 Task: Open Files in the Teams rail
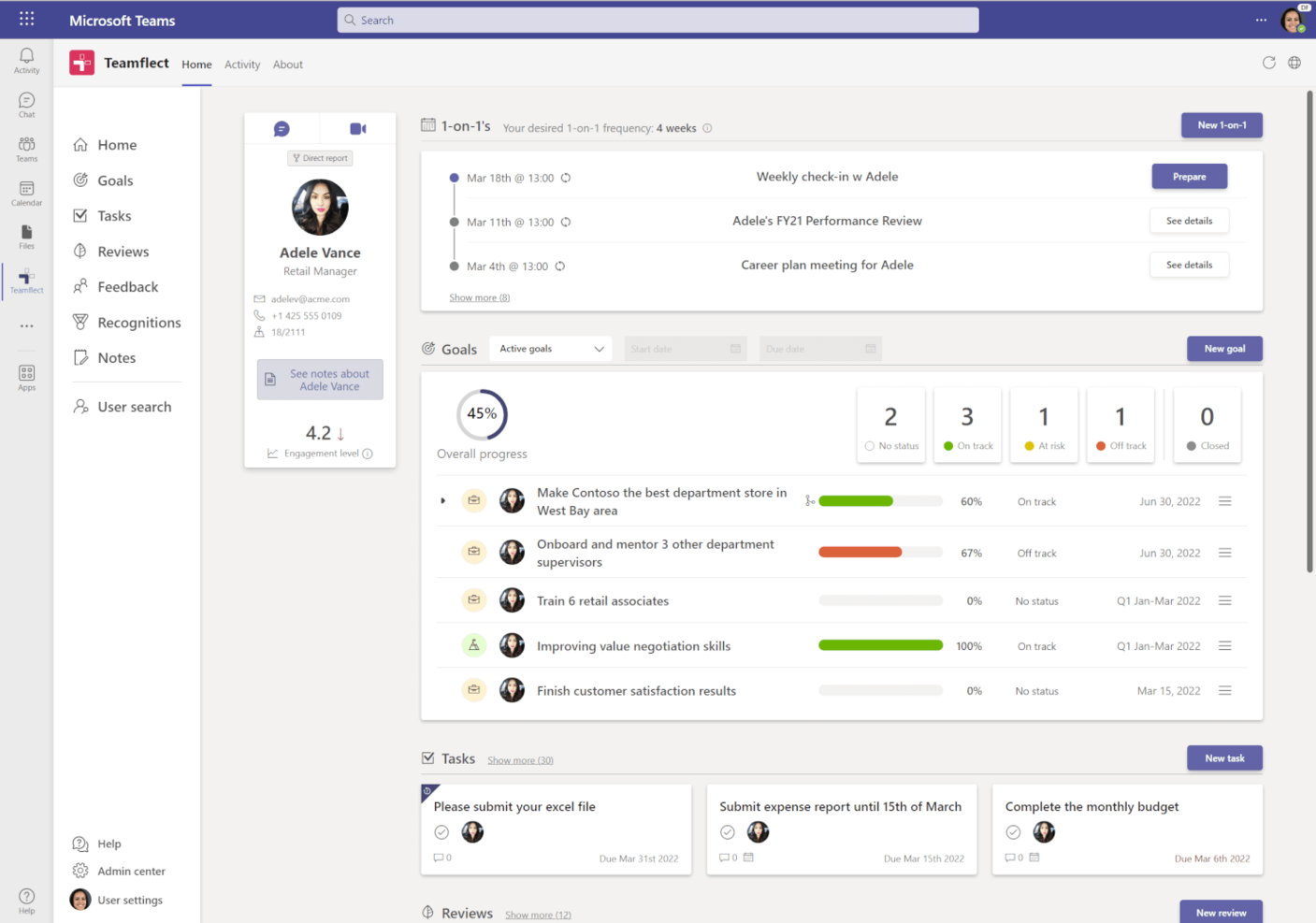click(x=26, y=237)
